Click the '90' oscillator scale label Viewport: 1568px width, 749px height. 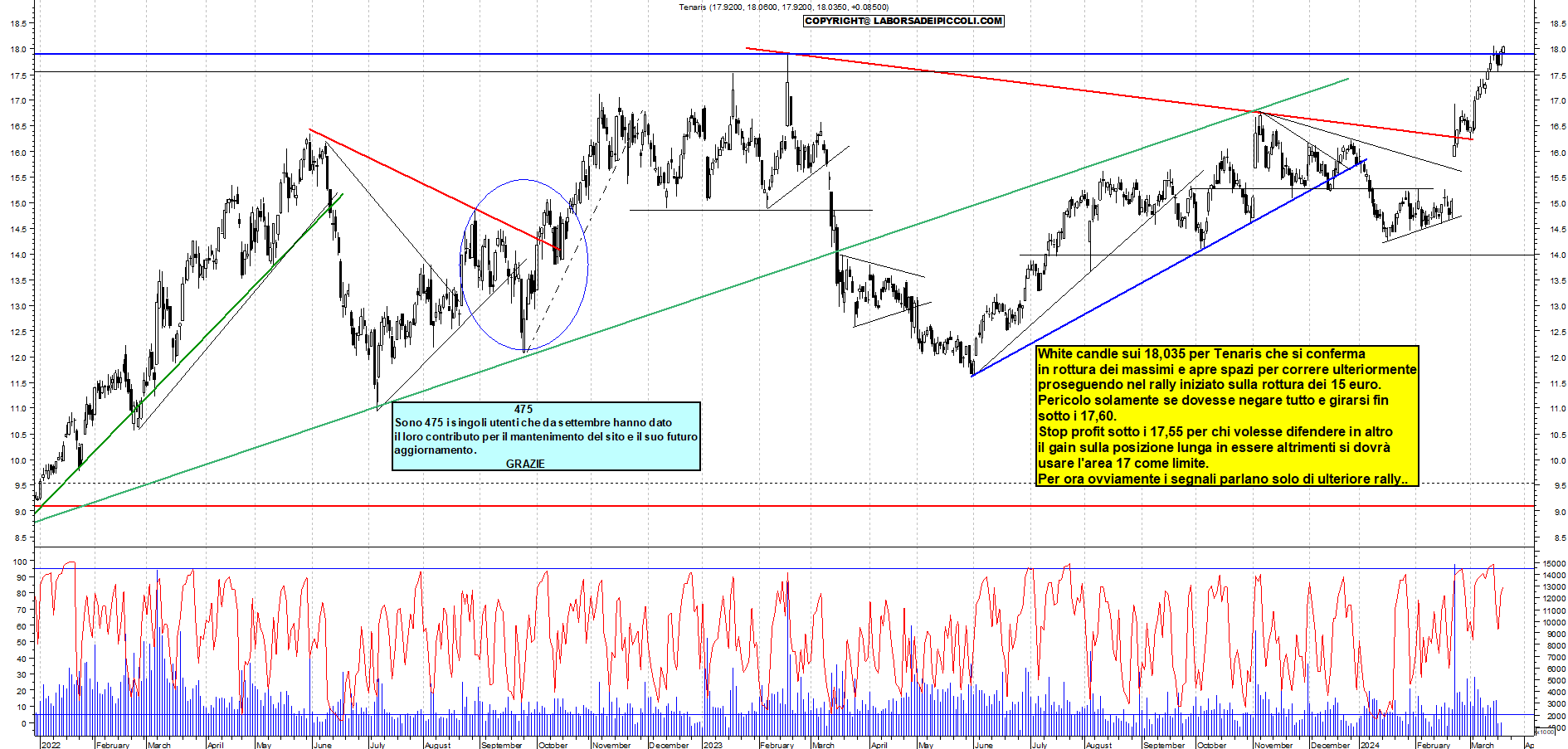click(x=22, y=577)
